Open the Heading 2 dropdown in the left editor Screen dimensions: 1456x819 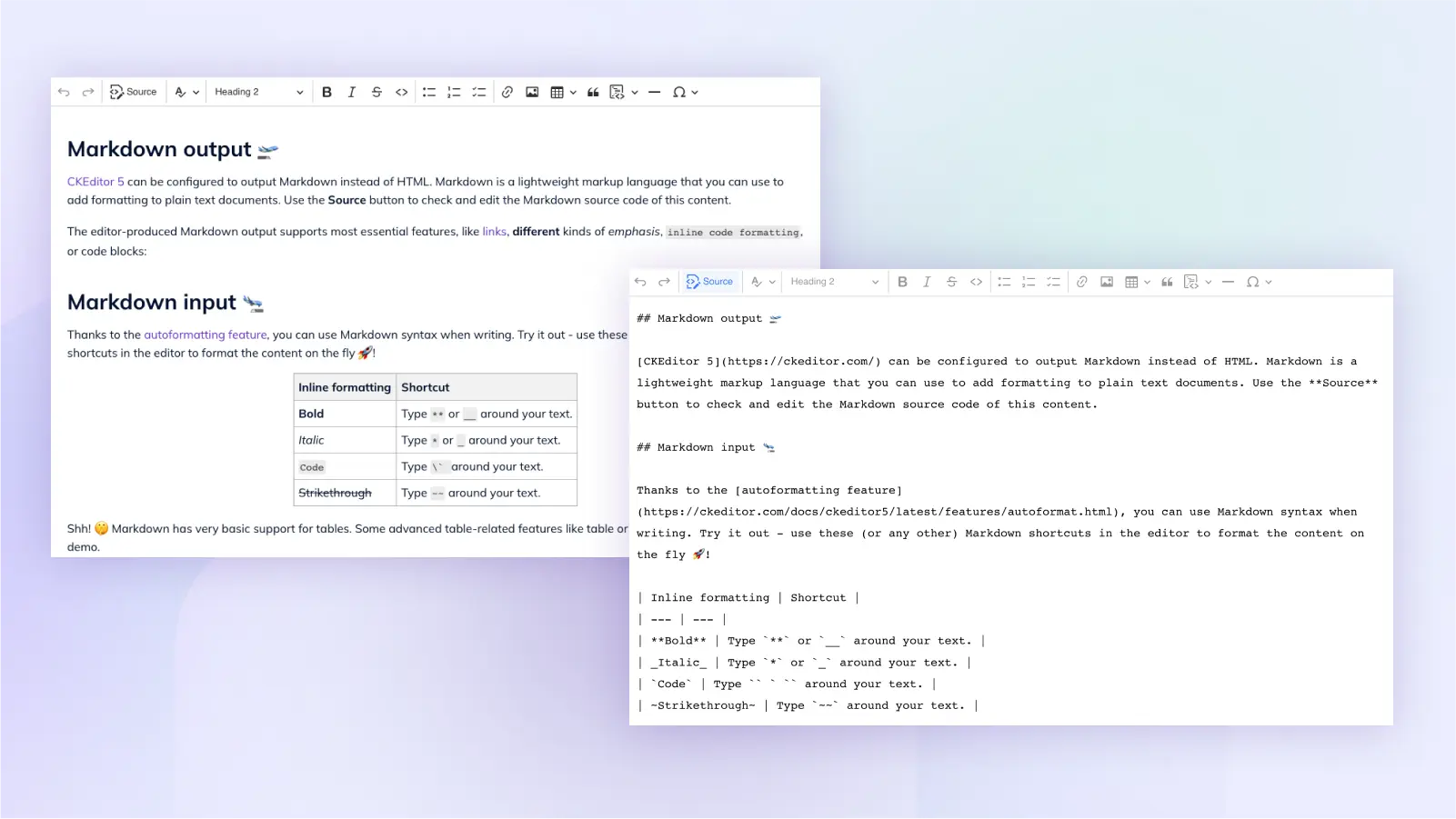coord(258,92)
